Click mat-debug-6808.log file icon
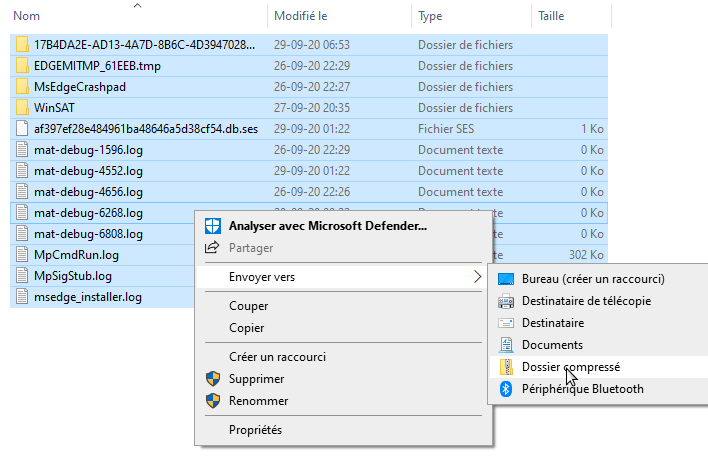708x456 pixels. pyautogui.click(x=22, y=234)
